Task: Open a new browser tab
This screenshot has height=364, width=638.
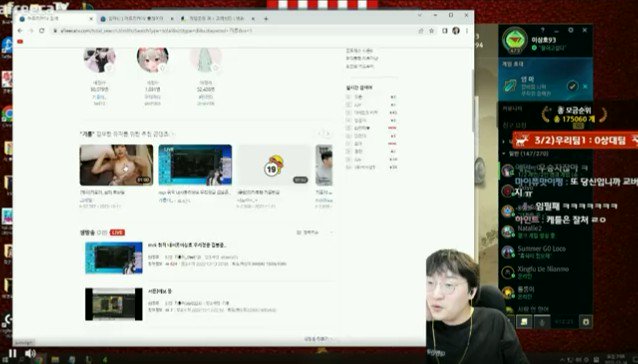Action: (x=266, y=19)
